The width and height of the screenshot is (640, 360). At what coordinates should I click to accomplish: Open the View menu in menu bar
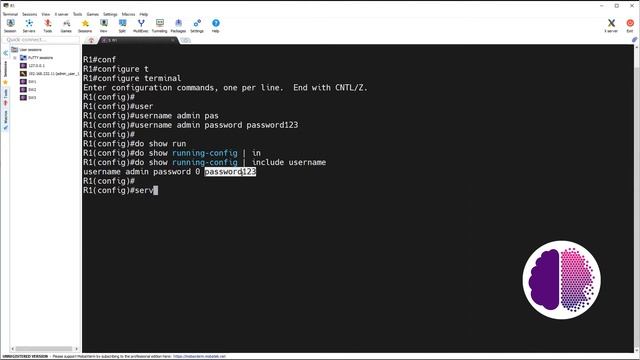pyautogui.click(x=46, y=14)
